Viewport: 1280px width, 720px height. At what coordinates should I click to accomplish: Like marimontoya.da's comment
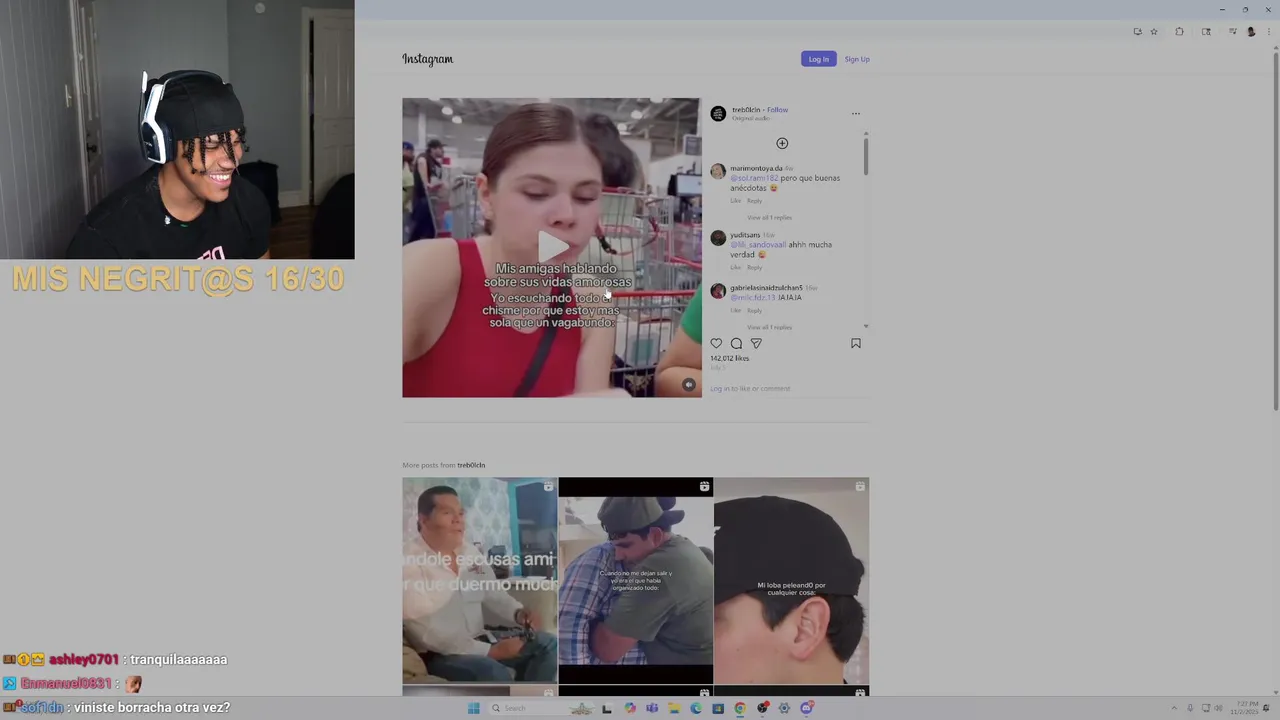tap(735, 200)
